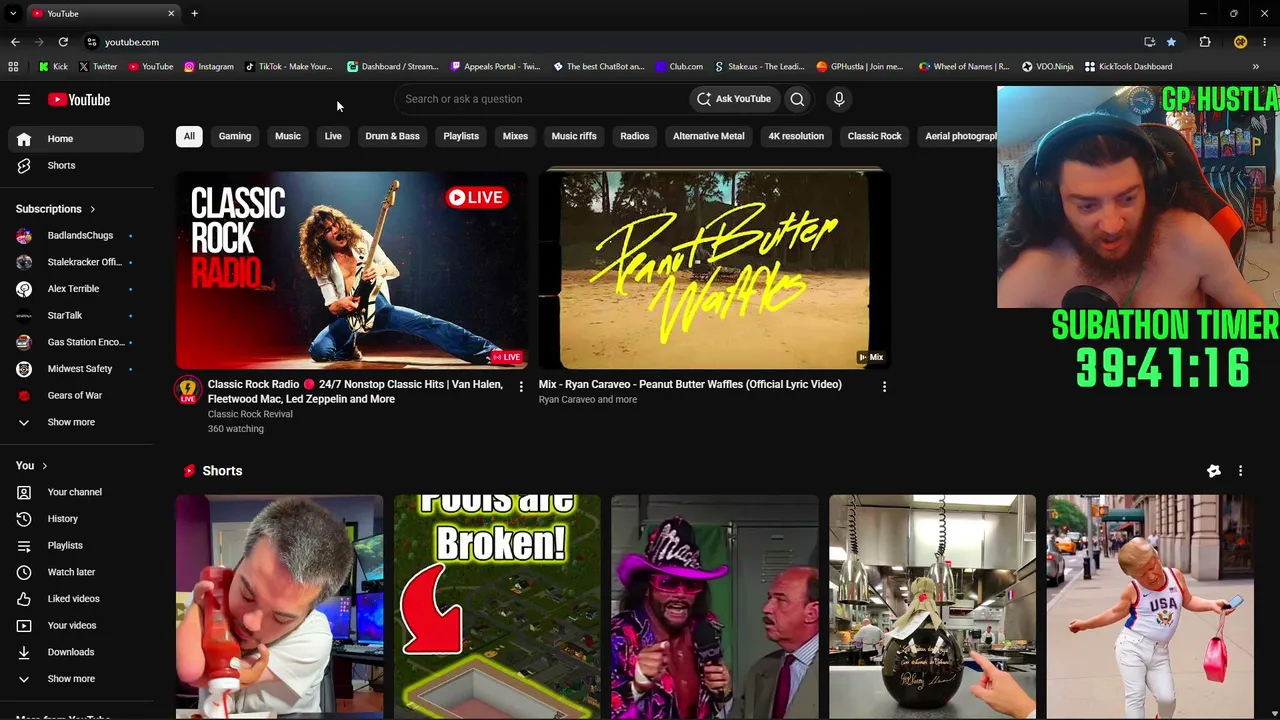This screenshot has width=1280, height=720.
Task: Open the Twitter bookmark
Action: pyautogui.click(x=97, y=67)
